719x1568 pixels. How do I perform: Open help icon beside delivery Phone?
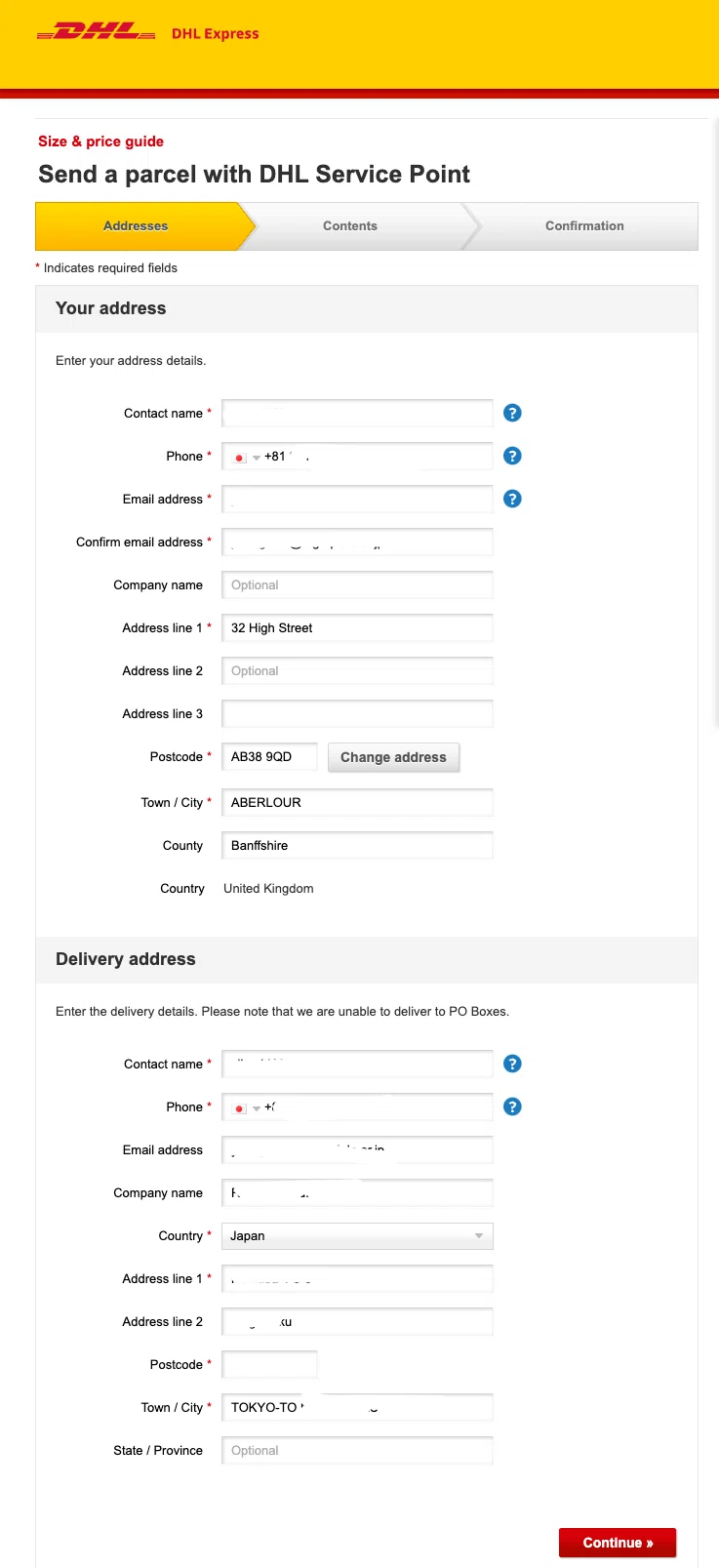point(512,1106)
